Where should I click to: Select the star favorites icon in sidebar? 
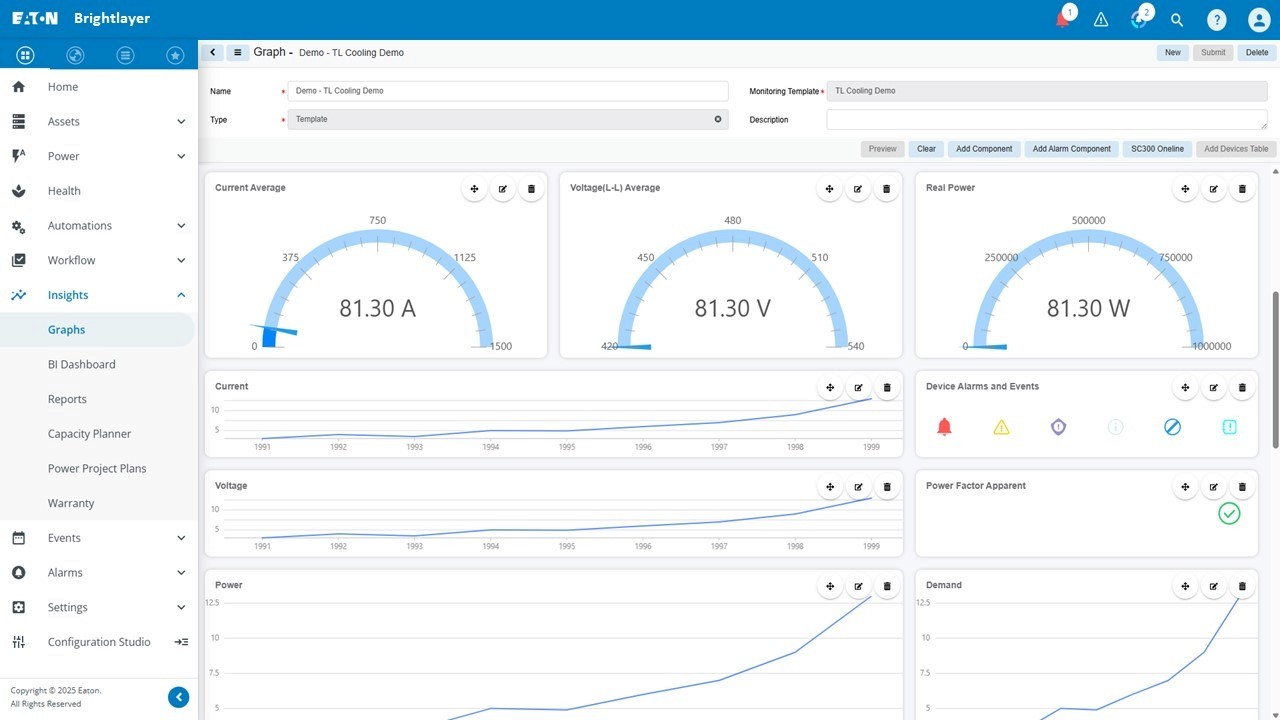tap(175, 54)
